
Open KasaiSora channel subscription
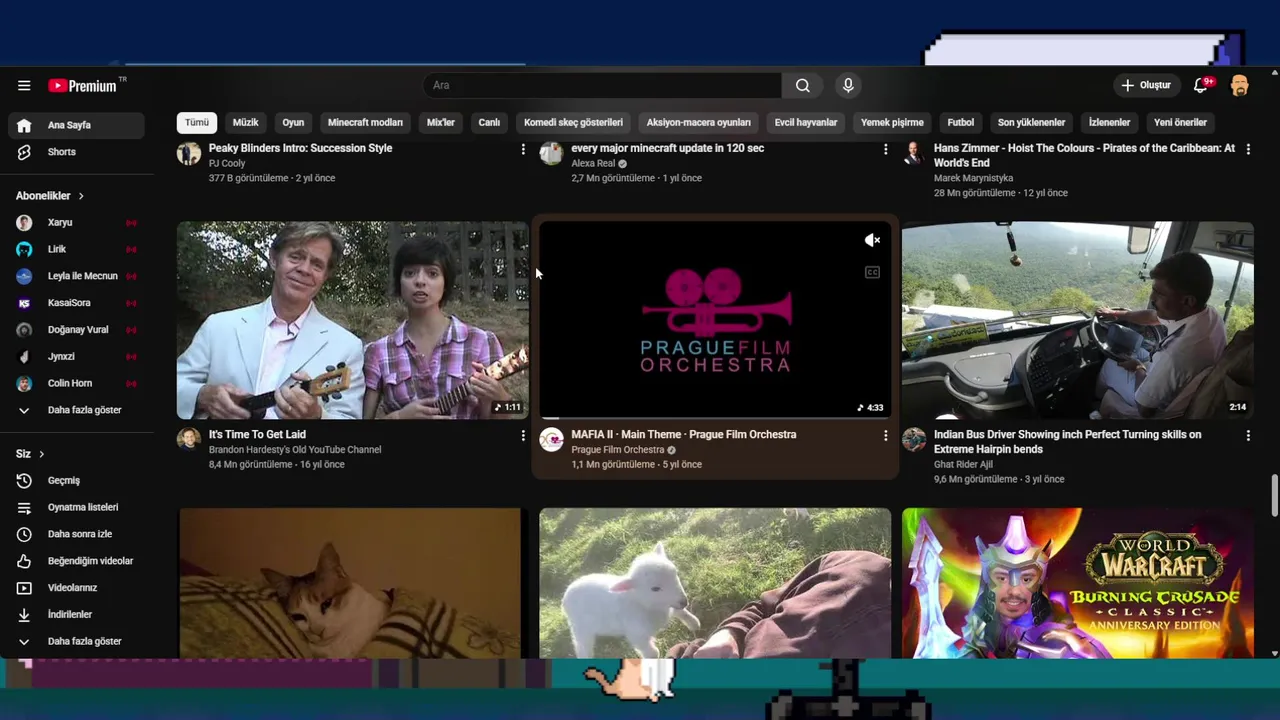point(77,303)
